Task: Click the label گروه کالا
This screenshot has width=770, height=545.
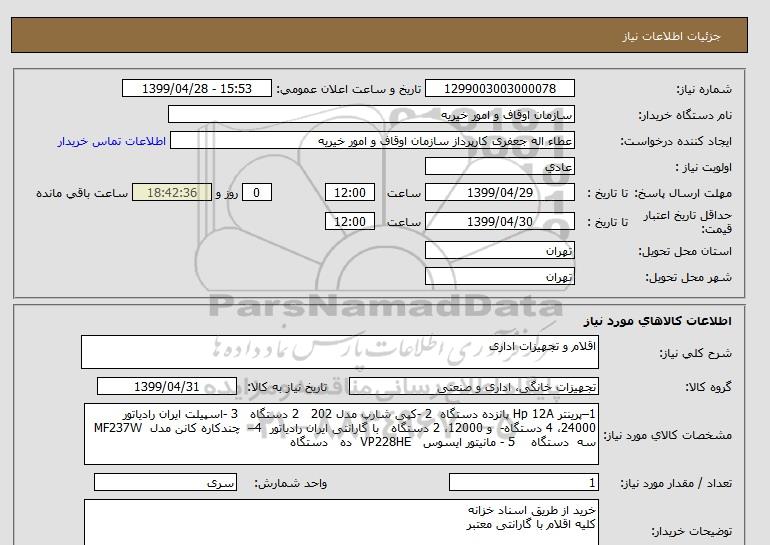Action: point(709,387)
